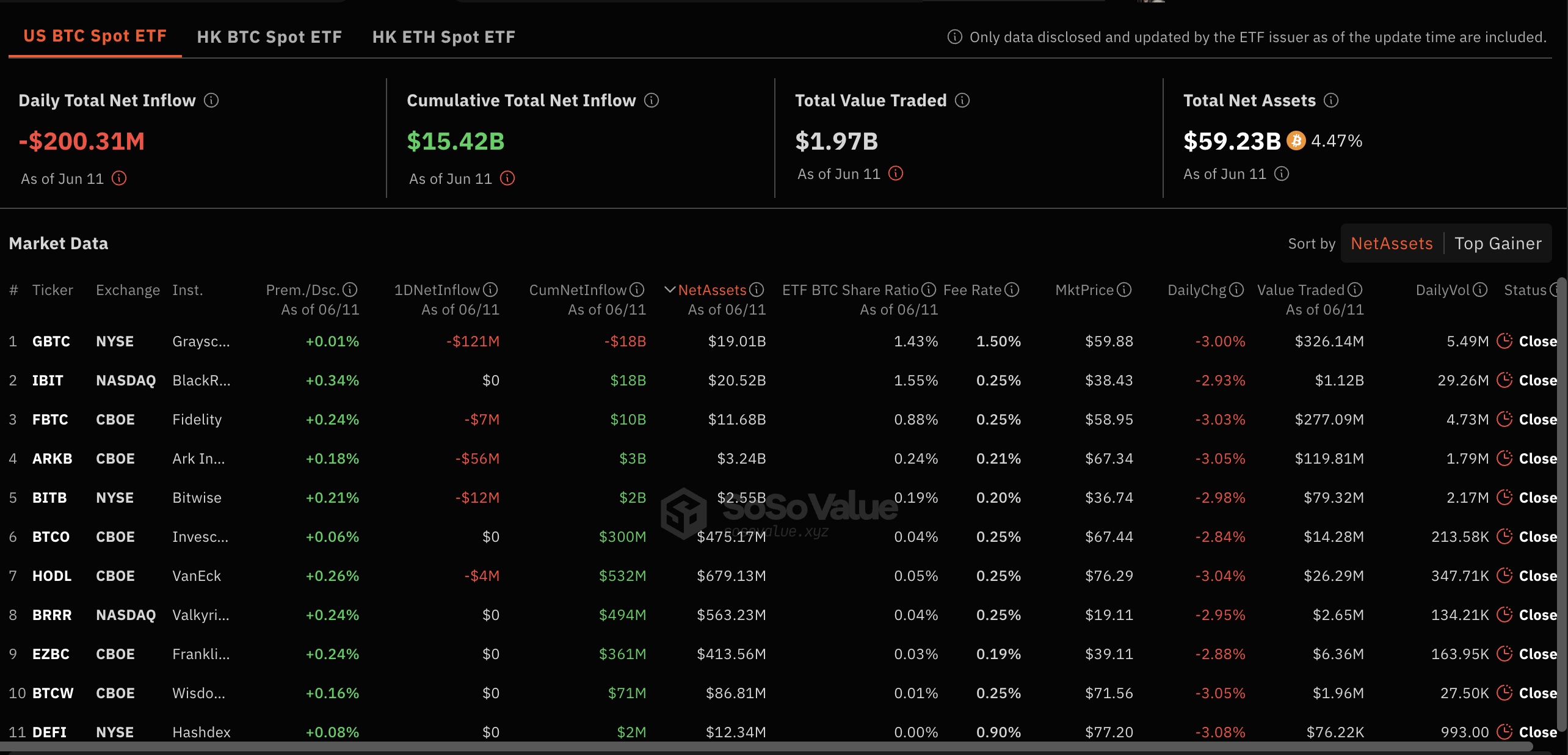
Task: Click the Status column header
Action: [1525, 290]
